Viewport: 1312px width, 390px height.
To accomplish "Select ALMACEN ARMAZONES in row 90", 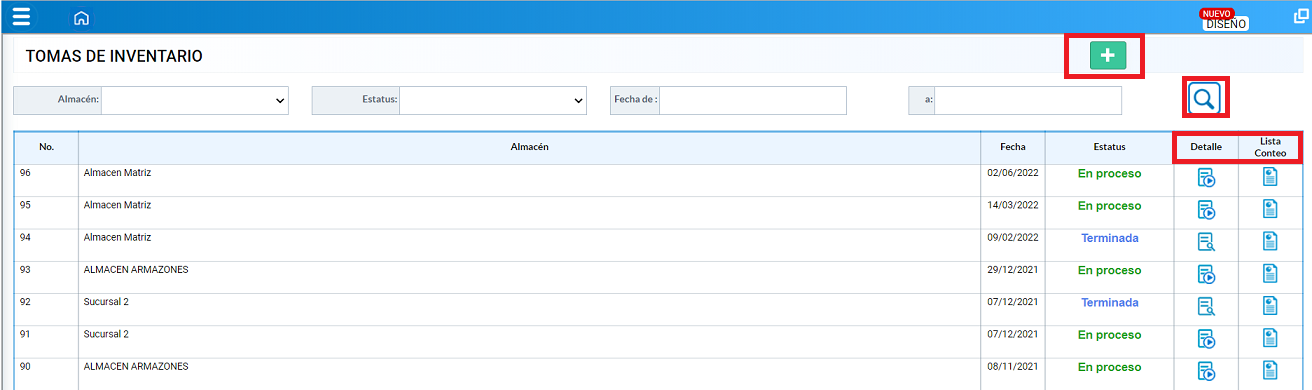I will click(x=136, y=367).
